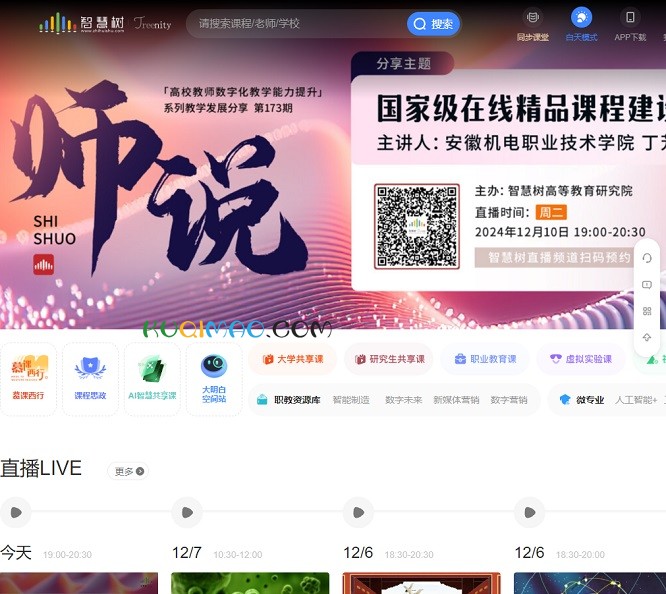Click the QR code in banner

point(417,226)
